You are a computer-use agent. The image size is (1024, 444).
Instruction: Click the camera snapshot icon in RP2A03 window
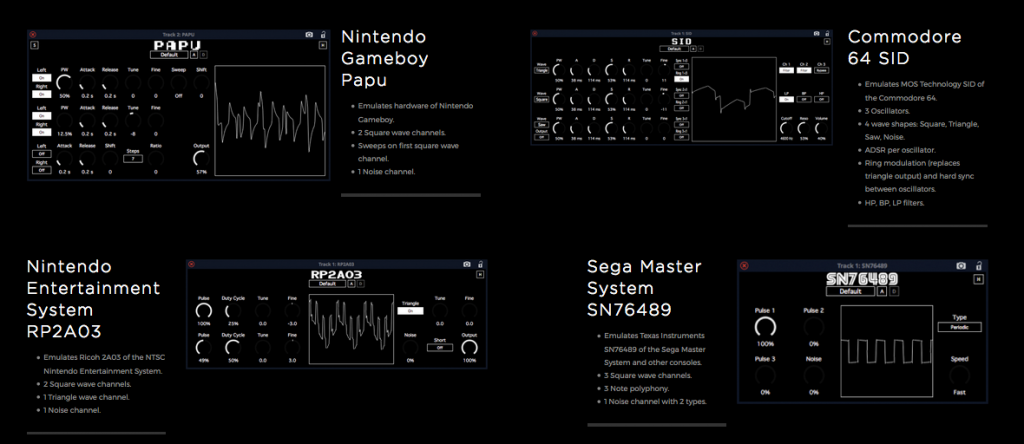(466, 264)
